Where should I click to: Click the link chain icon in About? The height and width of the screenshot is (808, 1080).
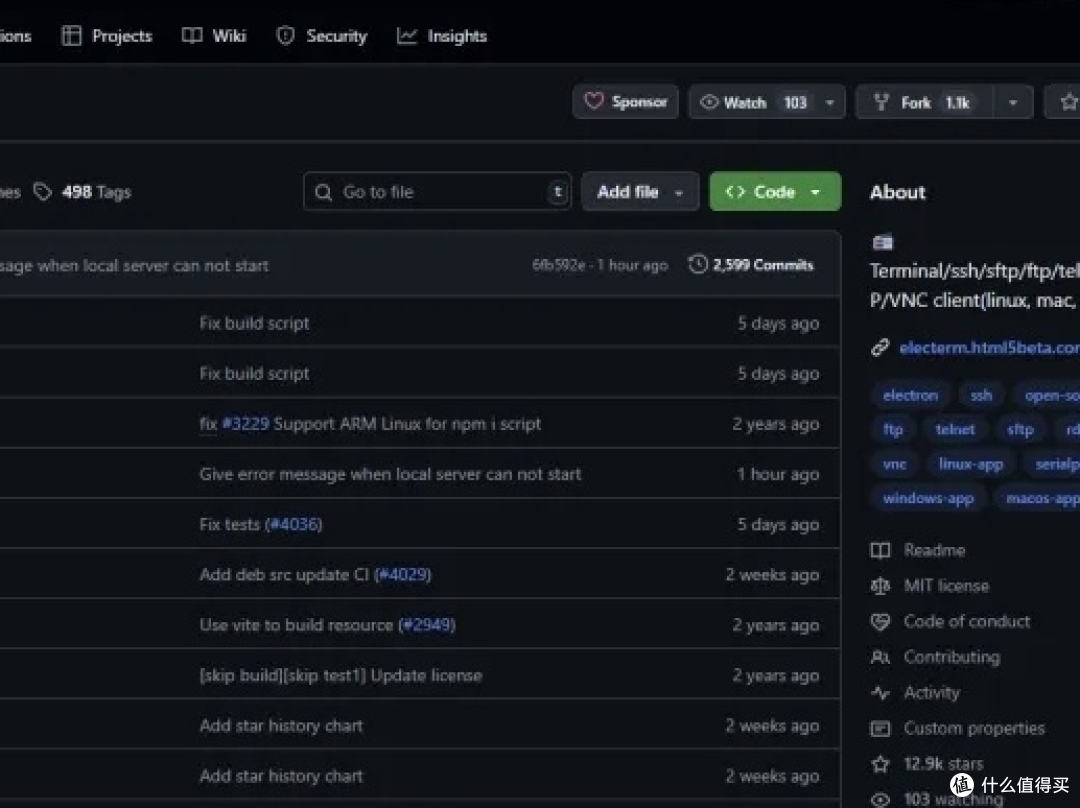click(x=880, y=347)
